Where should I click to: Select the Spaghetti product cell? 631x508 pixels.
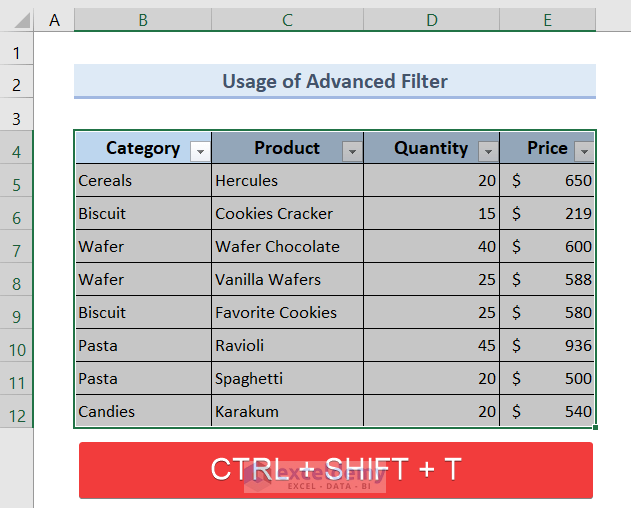(287, 379)
